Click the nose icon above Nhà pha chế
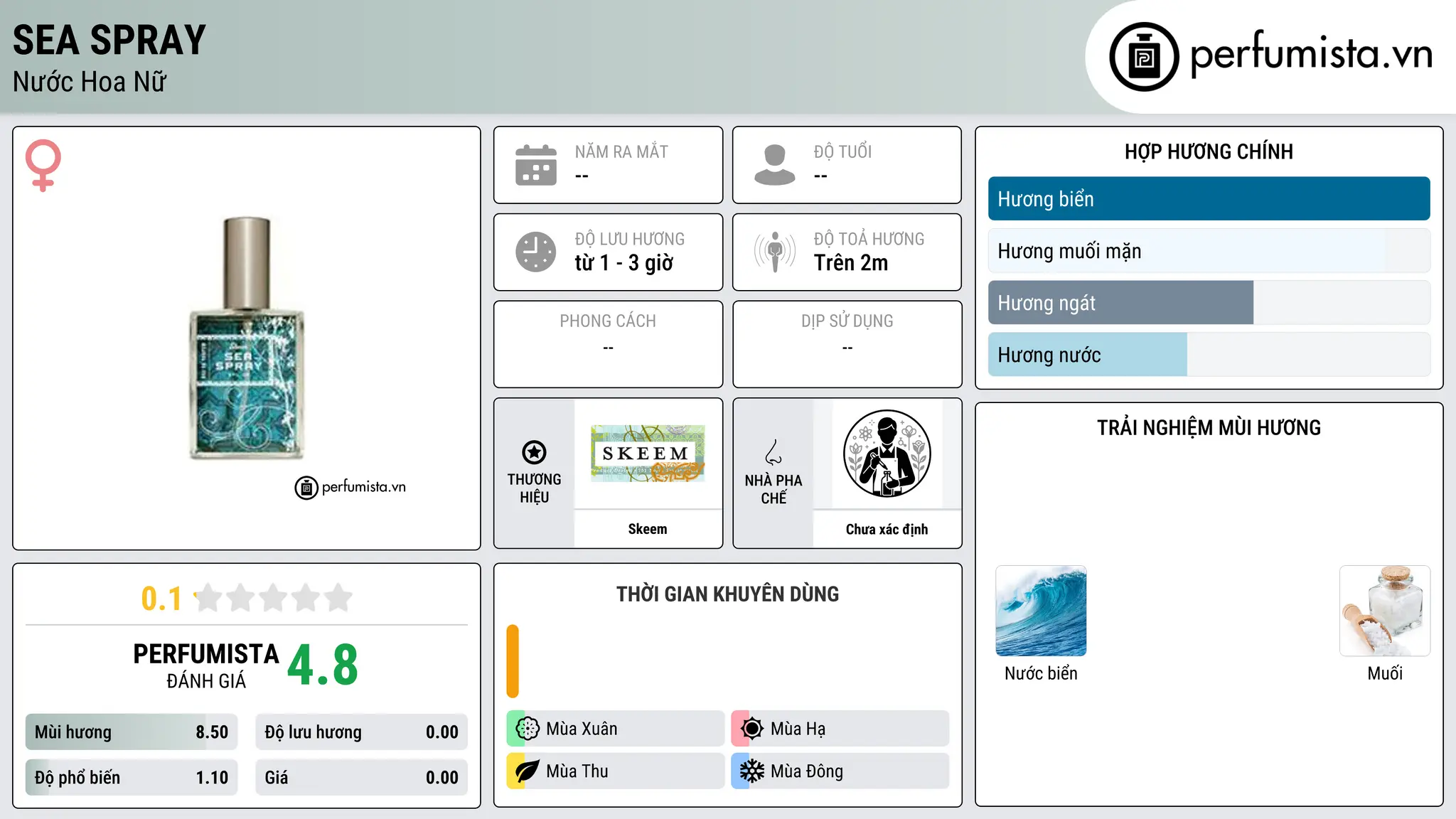 (x=773, y=452)
